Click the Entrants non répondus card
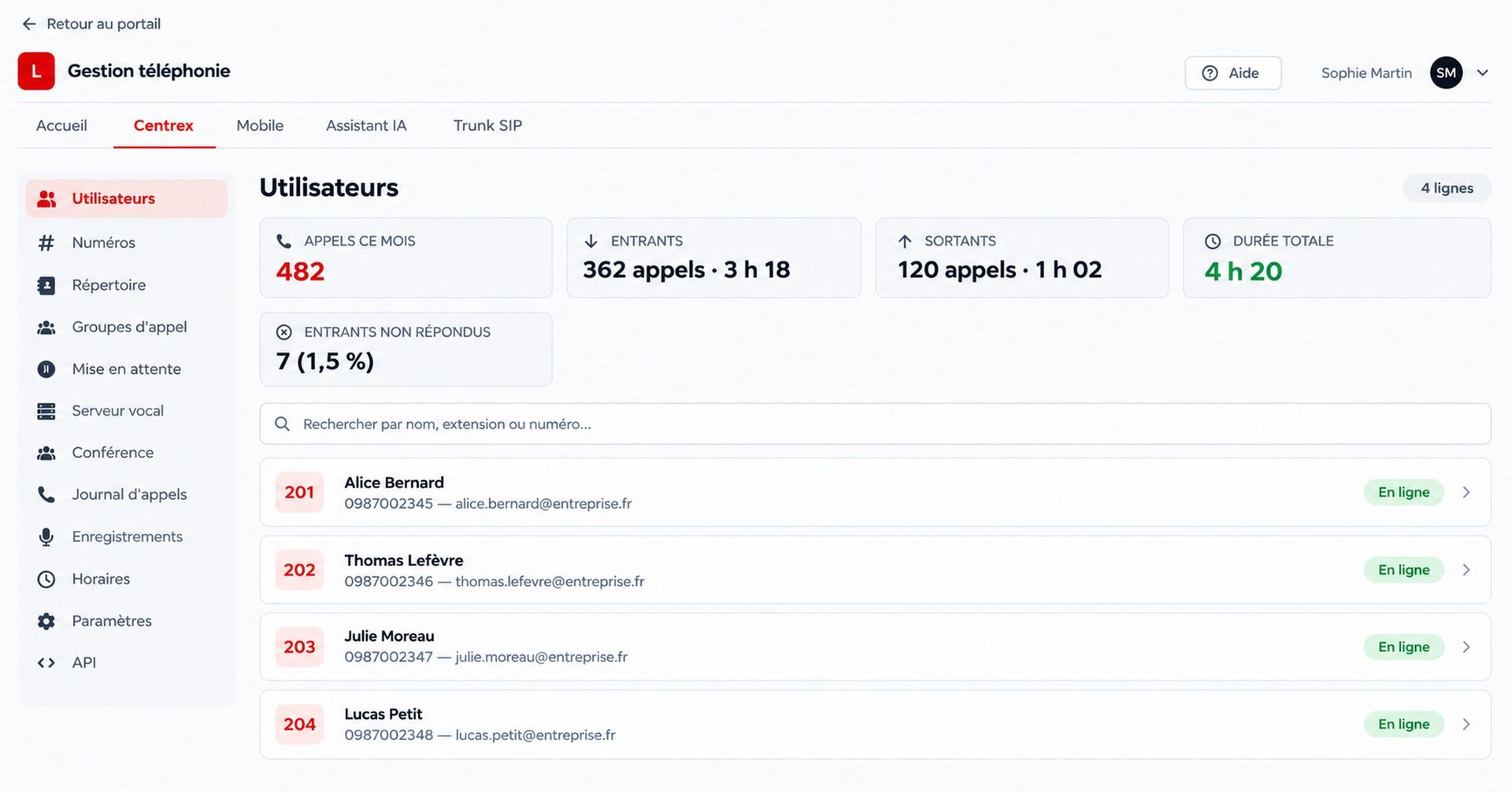Screen dimensions: 1512x792 pyautogui.click(x=406, y=350)
